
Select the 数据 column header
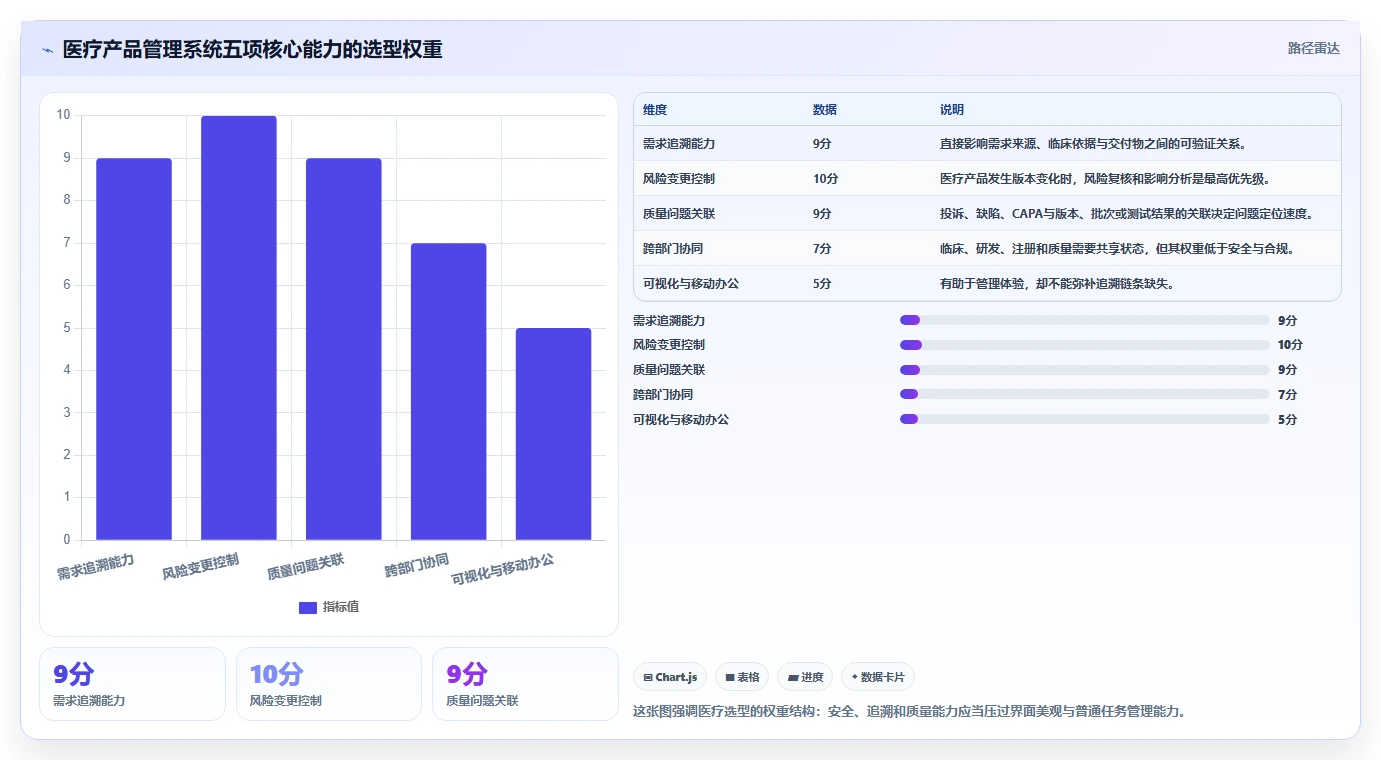[x=825, y=110]
